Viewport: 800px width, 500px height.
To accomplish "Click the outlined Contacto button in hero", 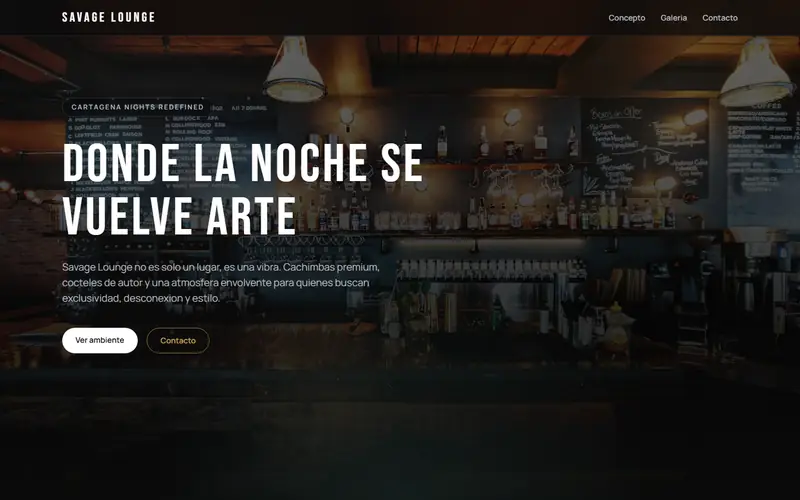I will coord(178,340).
